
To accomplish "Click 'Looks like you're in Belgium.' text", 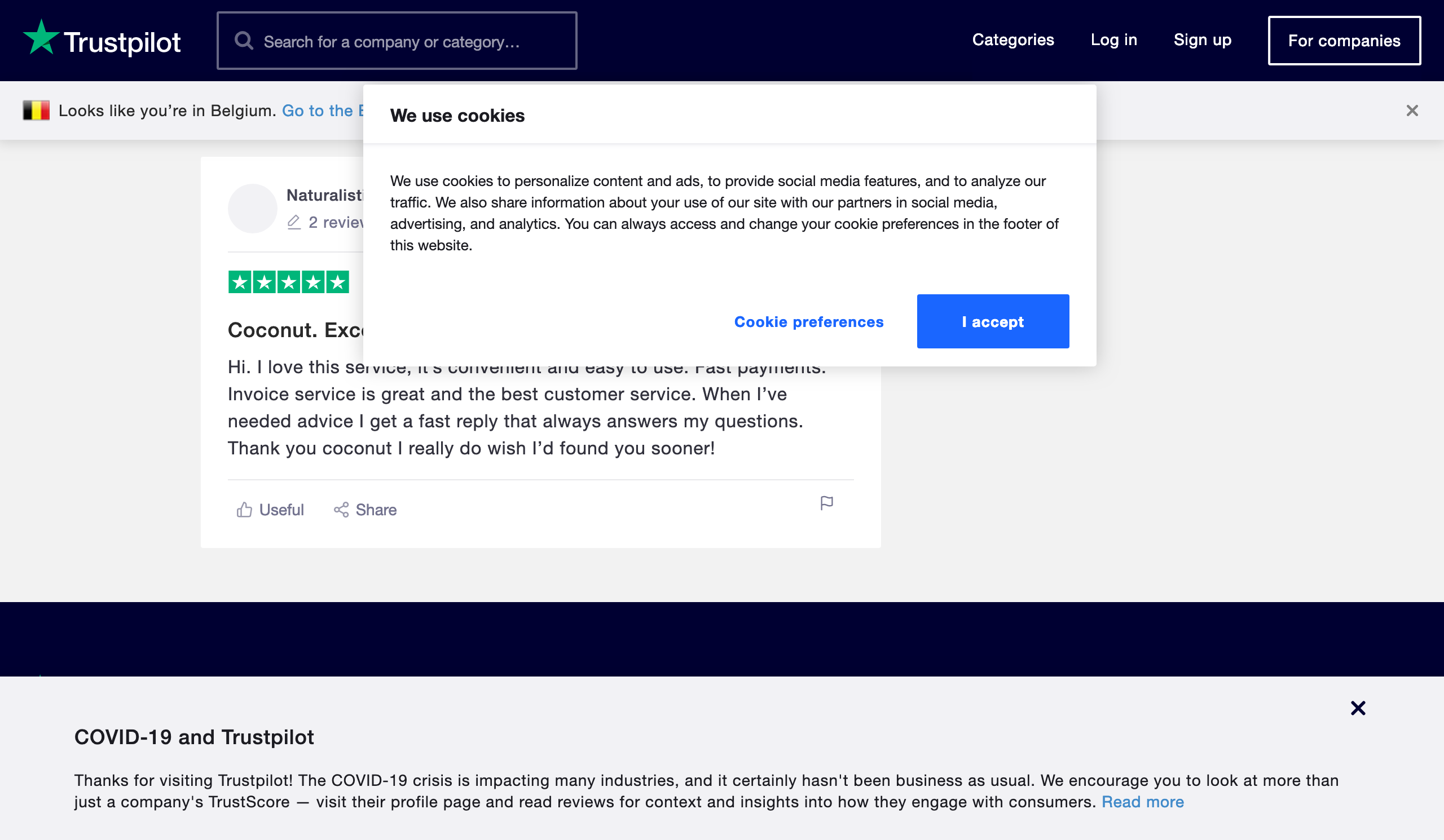I will click(x=168, y=110).
